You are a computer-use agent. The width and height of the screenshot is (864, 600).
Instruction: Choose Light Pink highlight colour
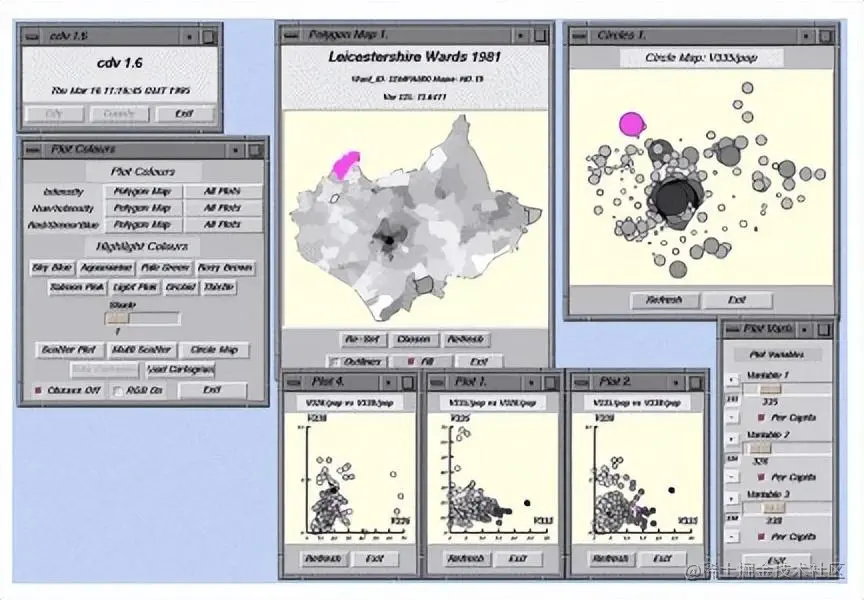pyautogui.click(x=136, y=287)
